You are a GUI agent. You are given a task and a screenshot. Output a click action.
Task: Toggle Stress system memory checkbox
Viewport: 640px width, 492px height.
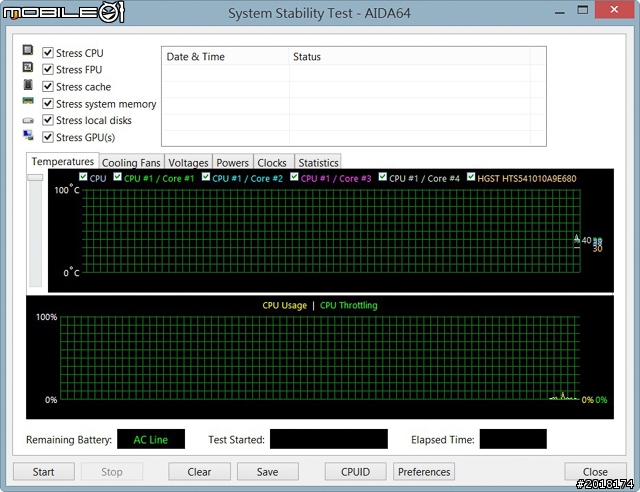point(48,104)
